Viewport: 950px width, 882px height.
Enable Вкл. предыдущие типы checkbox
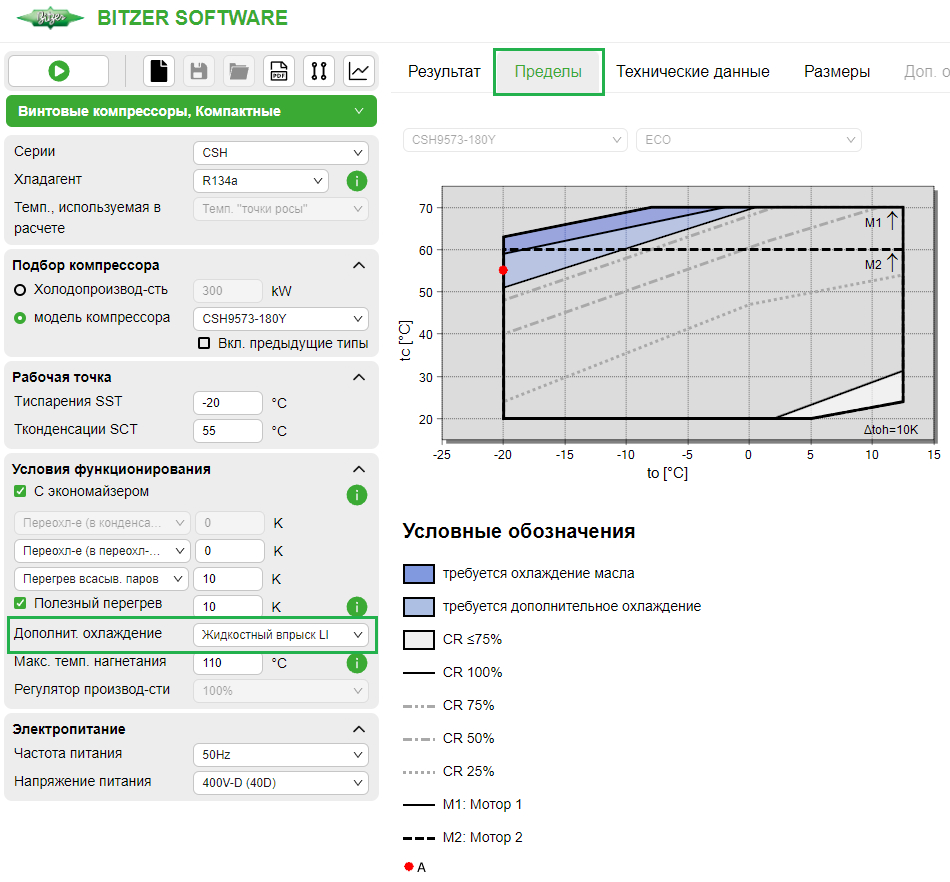[x=204, y=343]
